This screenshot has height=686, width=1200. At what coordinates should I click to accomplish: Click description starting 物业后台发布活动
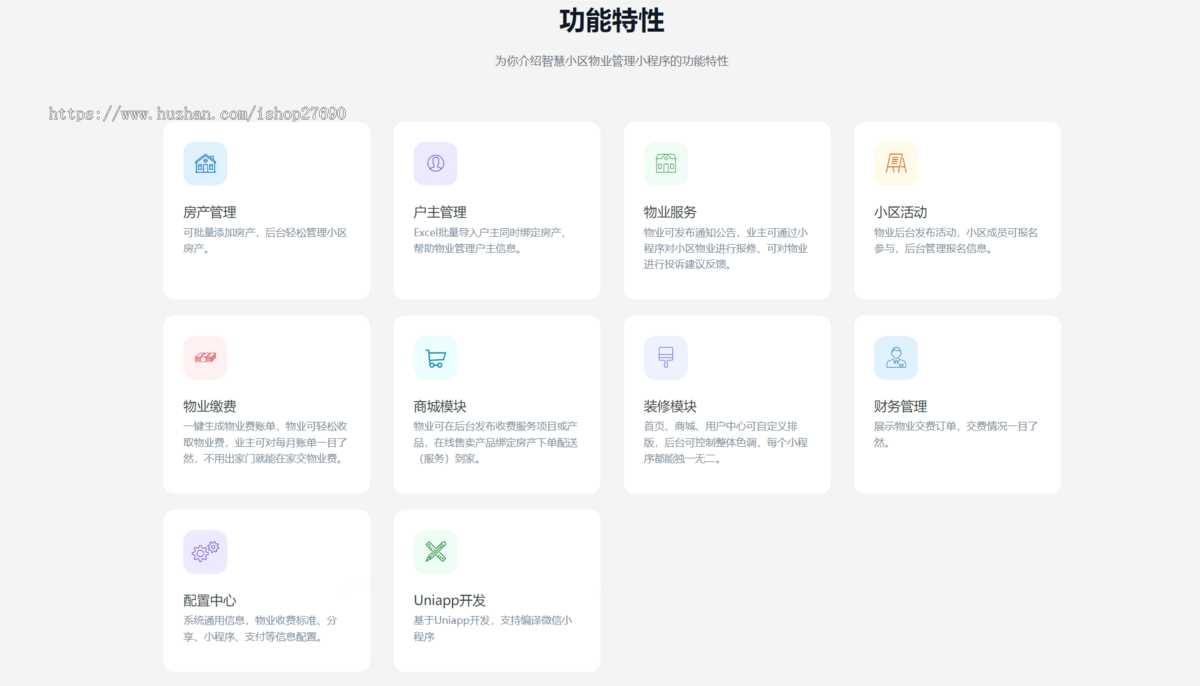coord(956,240)
